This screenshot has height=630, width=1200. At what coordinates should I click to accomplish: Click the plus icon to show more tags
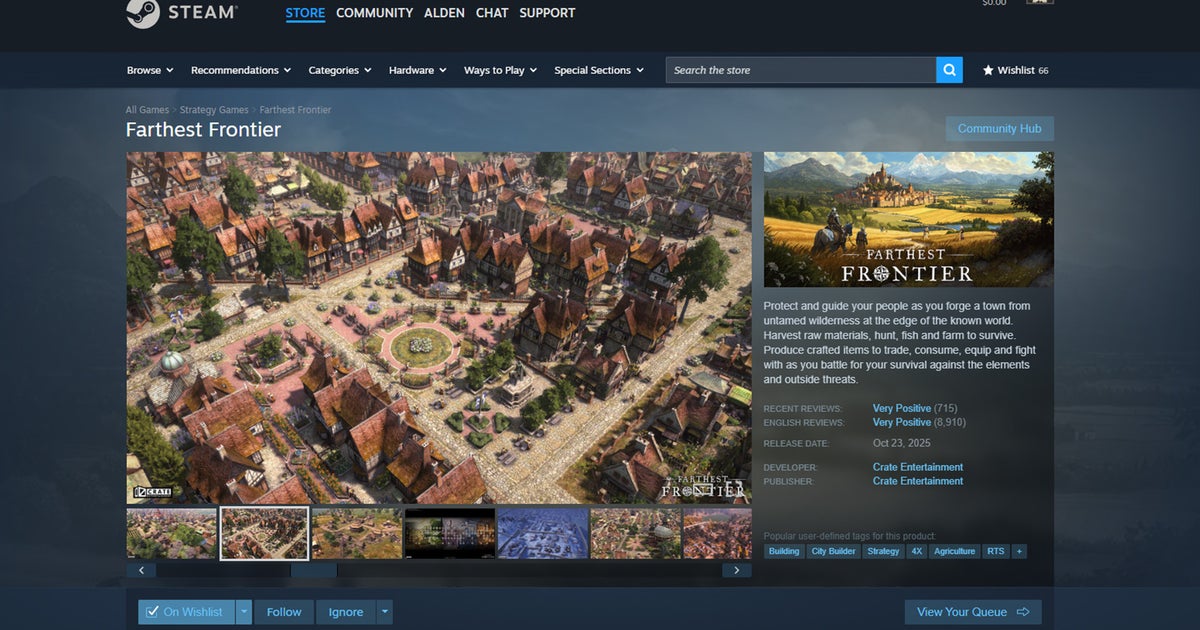click(x=1019, y=551)
